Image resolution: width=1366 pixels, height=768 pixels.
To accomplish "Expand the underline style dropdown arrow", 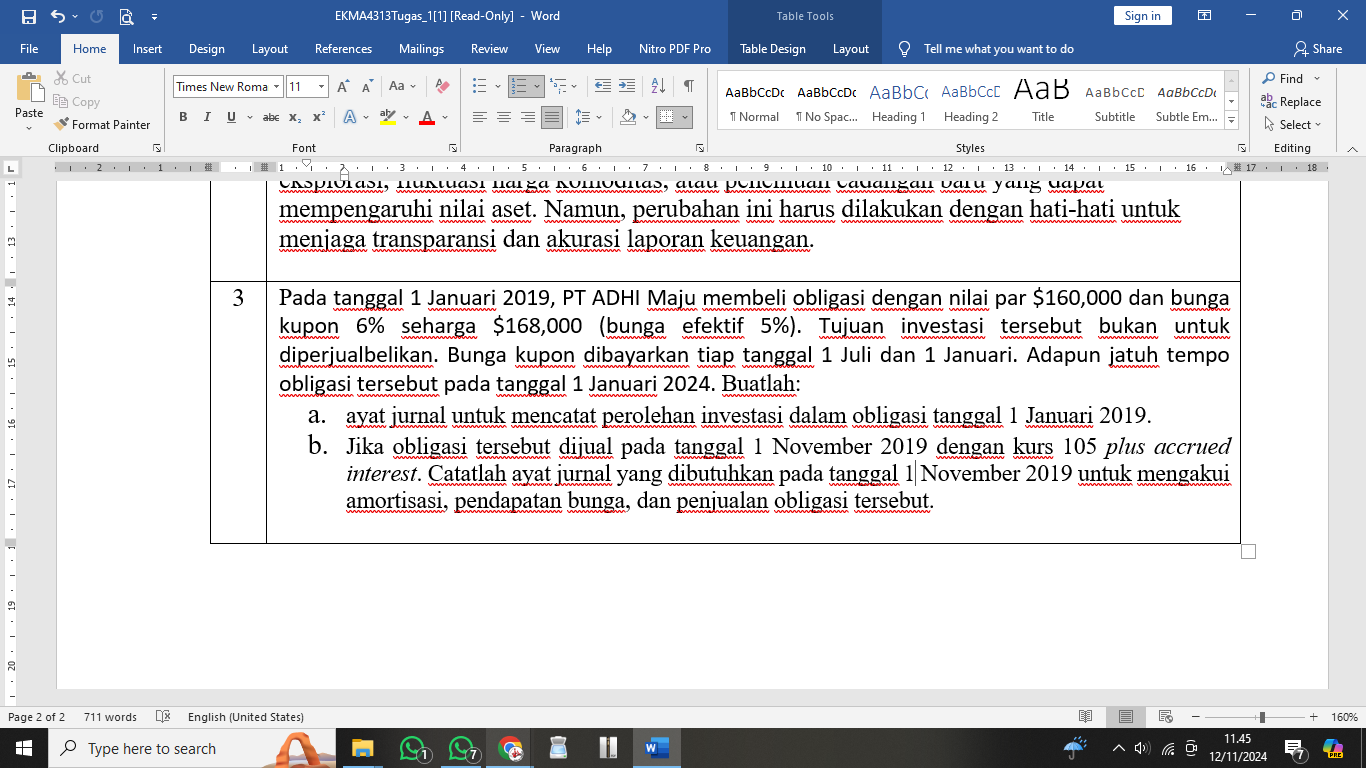I will (248, 117).
